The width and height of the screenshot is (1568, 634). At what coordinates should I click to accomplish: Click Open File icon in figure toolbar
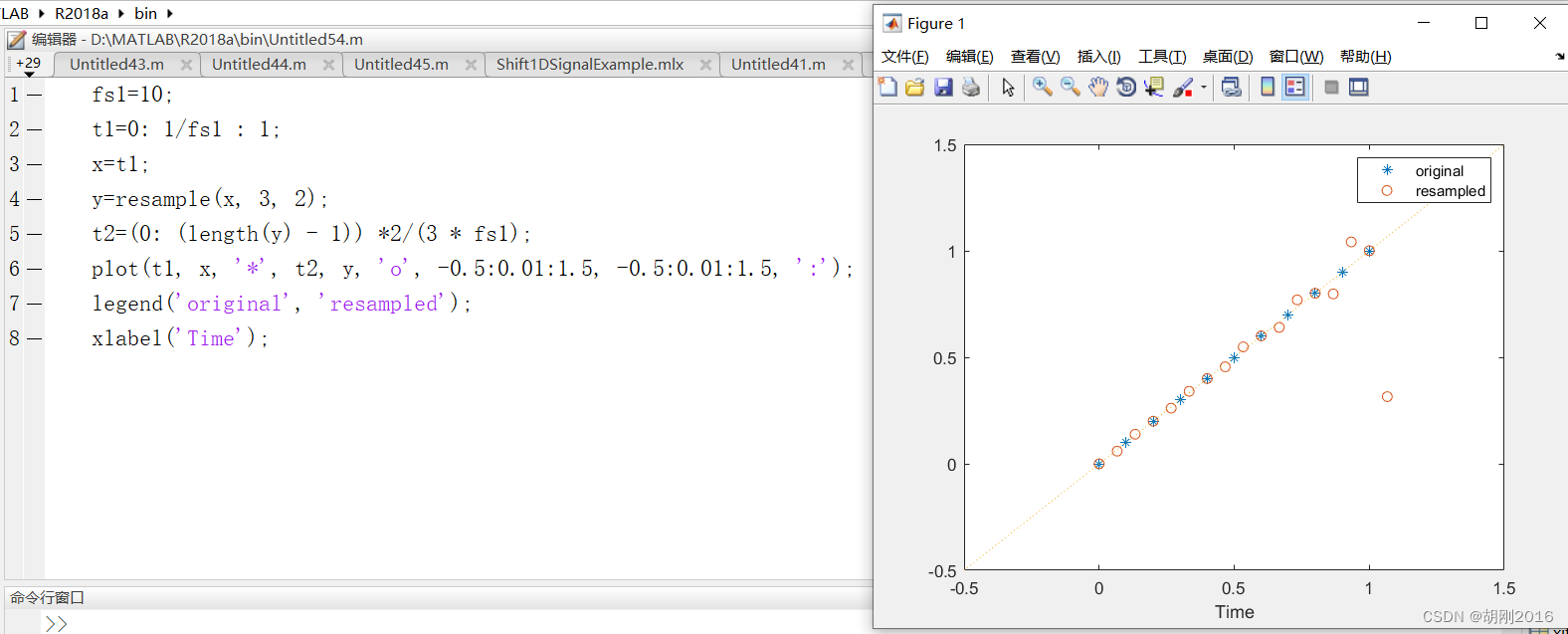915,88
